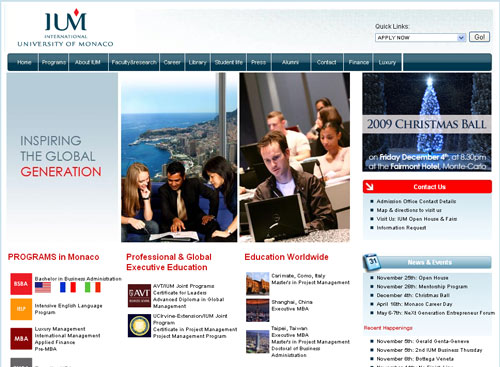Open Admission Office Contact Details link

pyautogui.click(x=416, y=201)
